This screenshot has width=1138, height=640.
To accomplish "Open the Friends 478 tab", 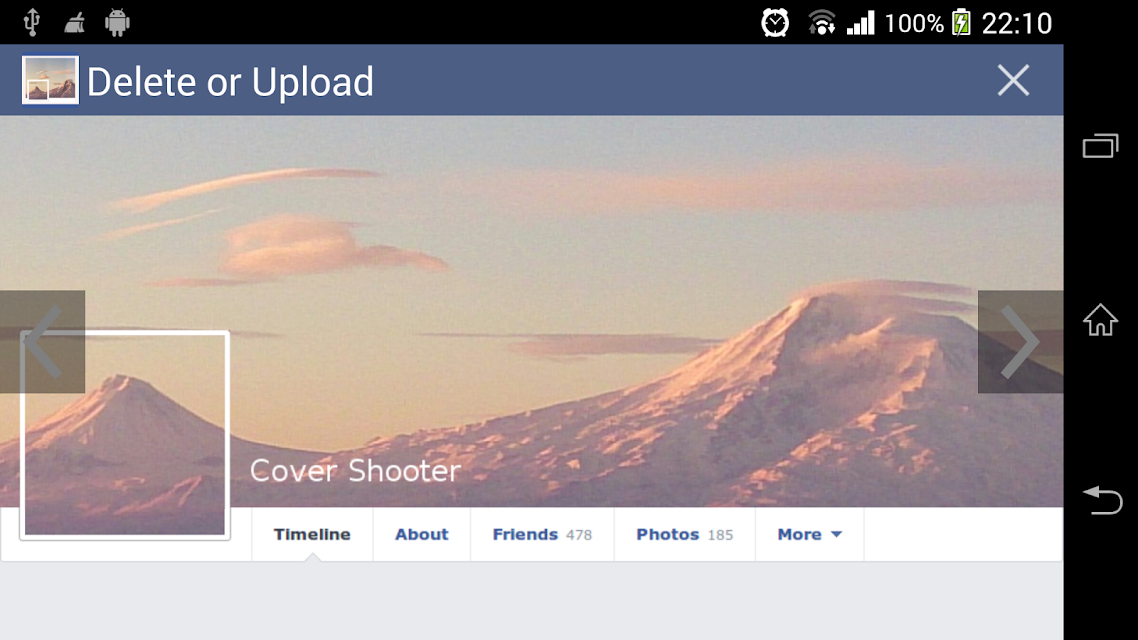I will click(x=542, y=534).
